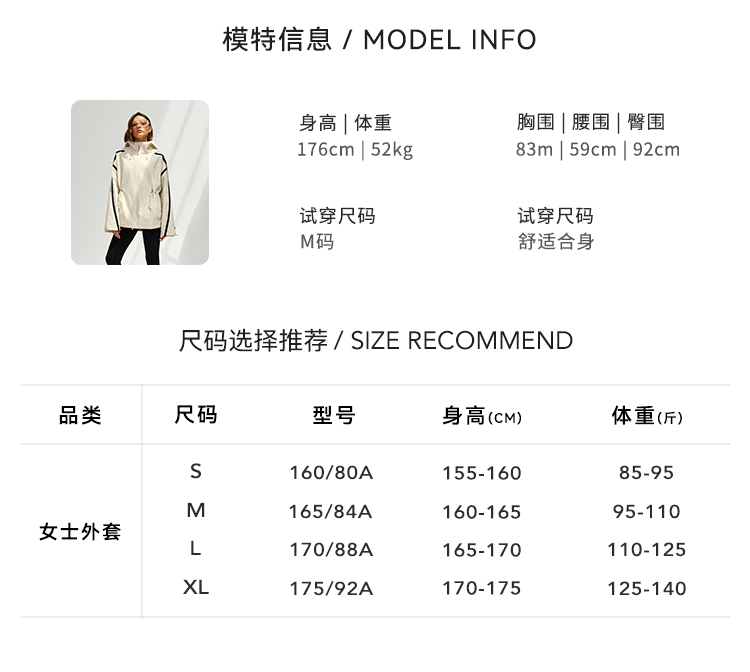Click the 舒适合身 fit description

click(556, 242)
